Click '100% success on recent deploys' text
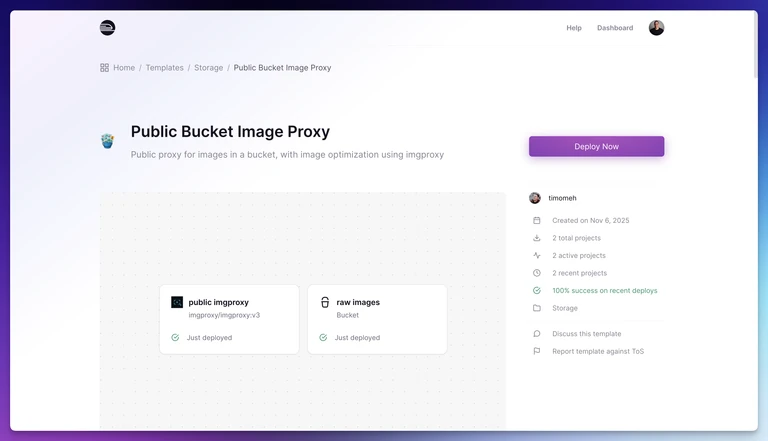This screenshot has width=768, height=441. point(605,291)
